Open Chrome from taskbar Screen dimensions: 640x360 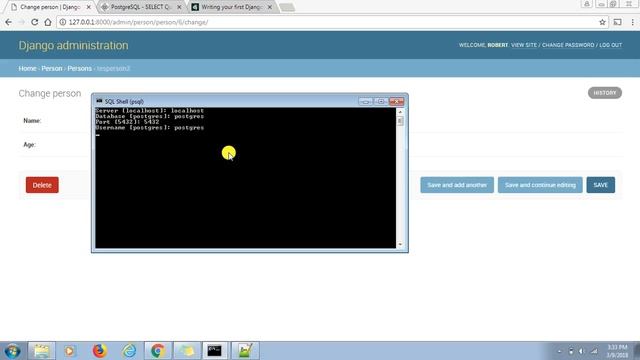tap(158, 351)
